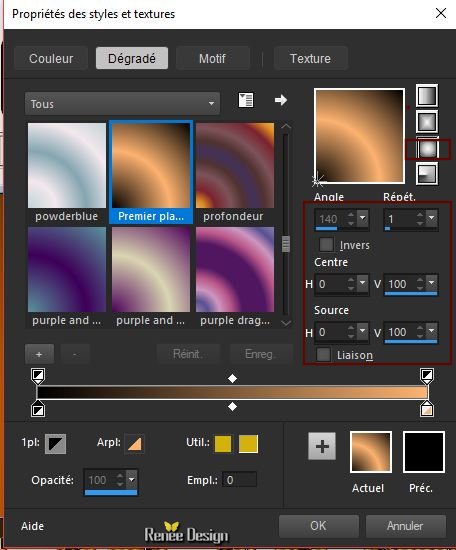Switch to the Couleur tab
The image size is (456, 550).
click(51, 58)
